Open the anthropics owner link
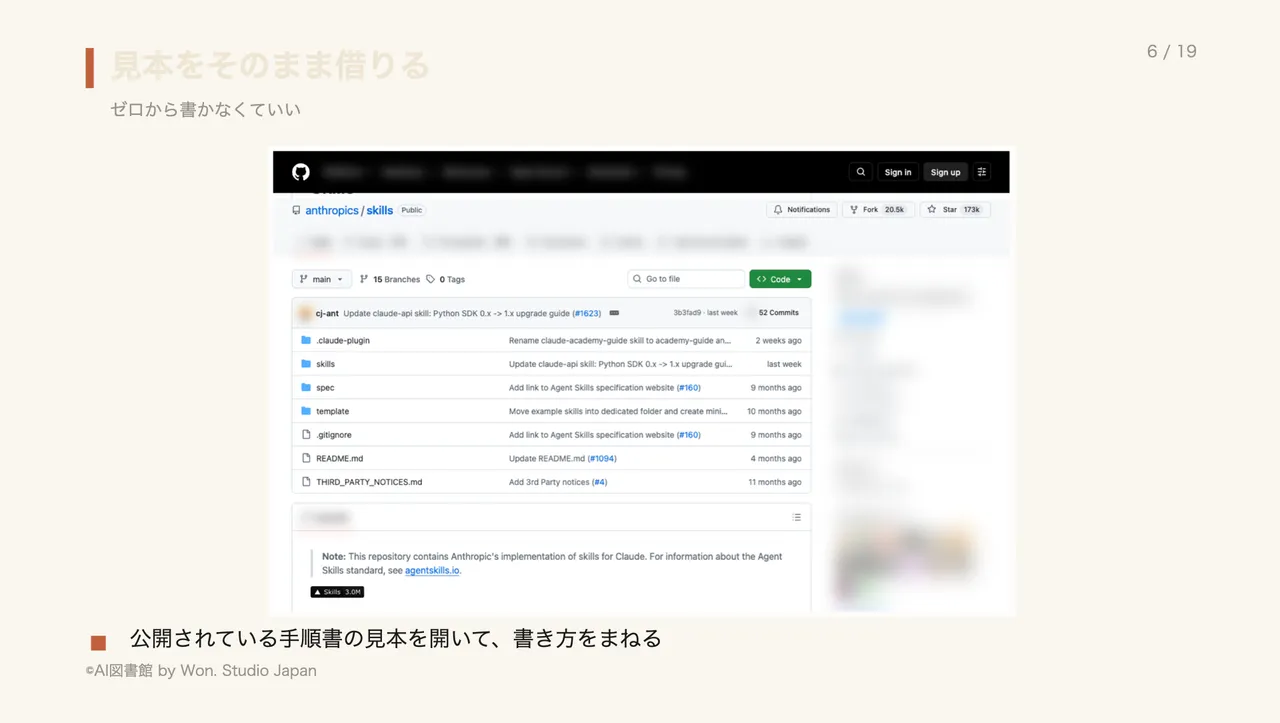1280x723 pixels. click(x=332, y=210)
